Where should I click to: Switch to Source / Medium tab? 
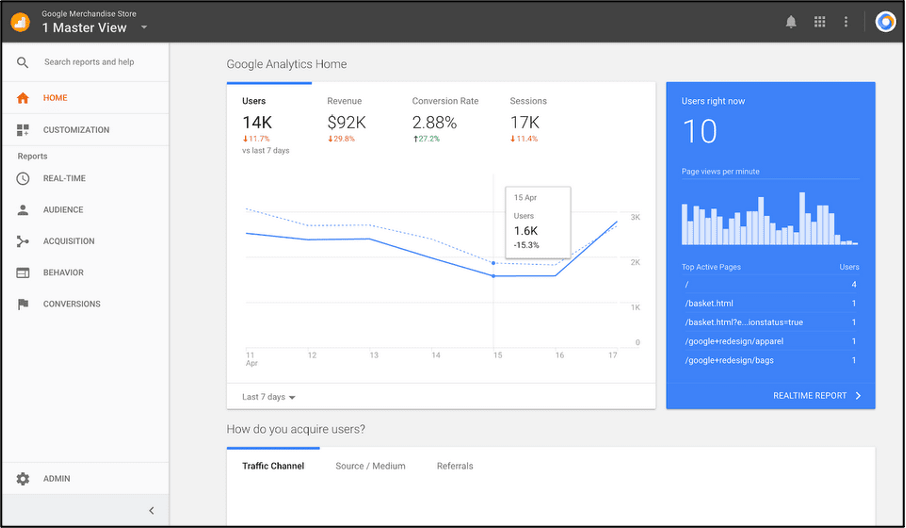click(370, 466)
